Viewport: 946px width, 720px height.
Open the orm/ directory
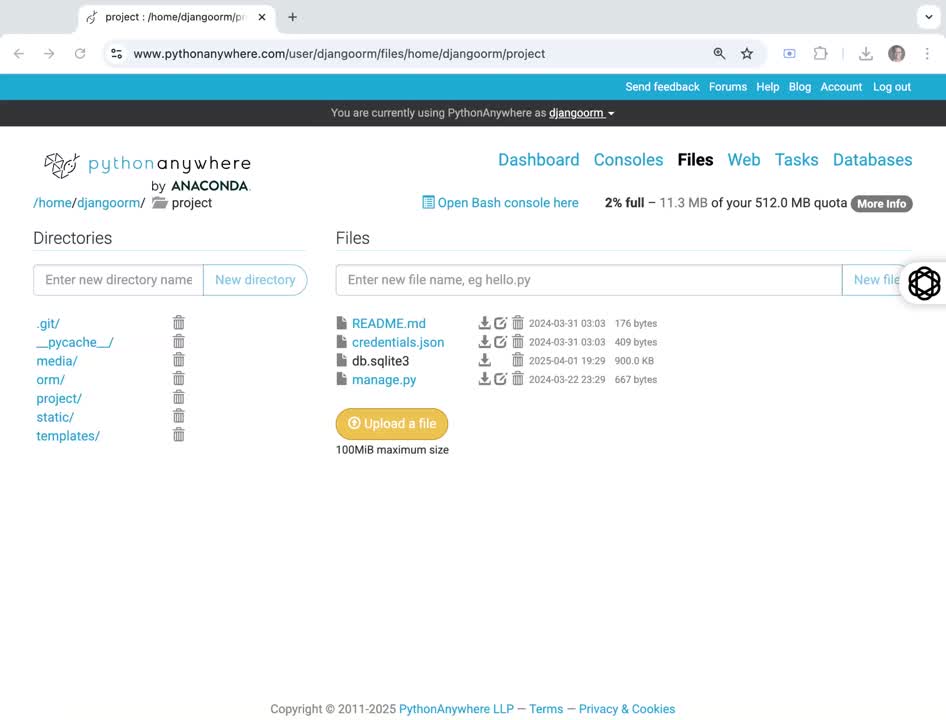pos(50,380)
